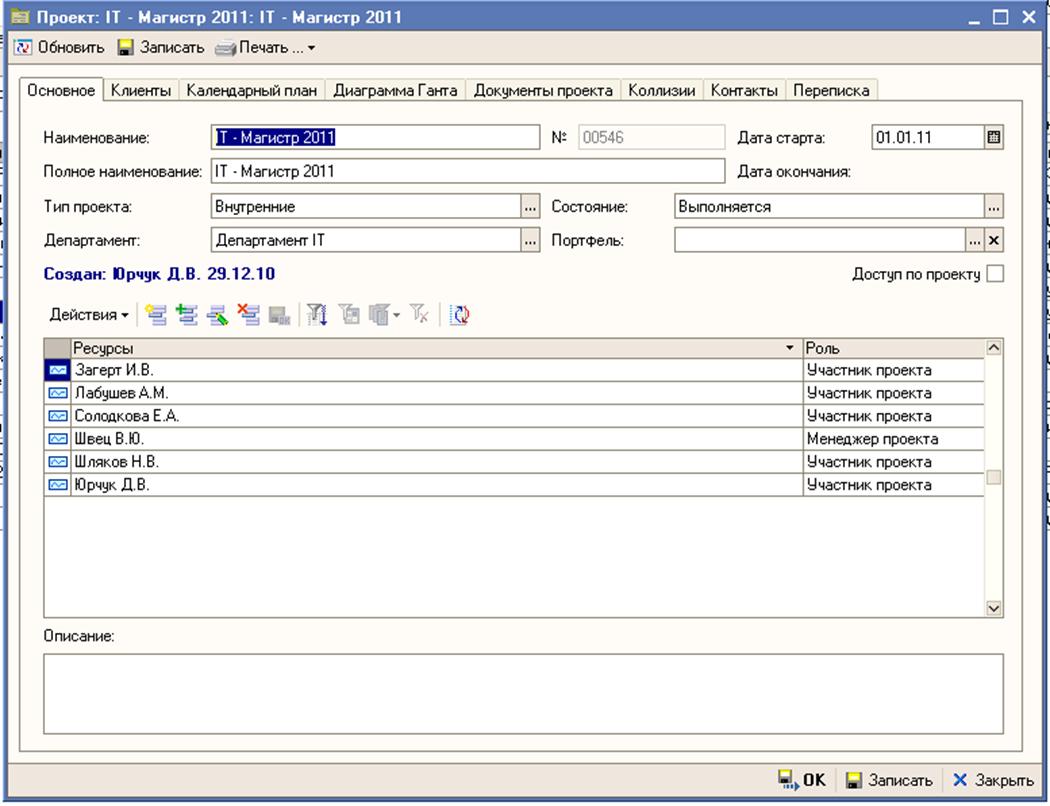This screenshot has width=1050, height=806.
Task: Open the filter history dropdown arrow
Action: (x=396, y=315)
